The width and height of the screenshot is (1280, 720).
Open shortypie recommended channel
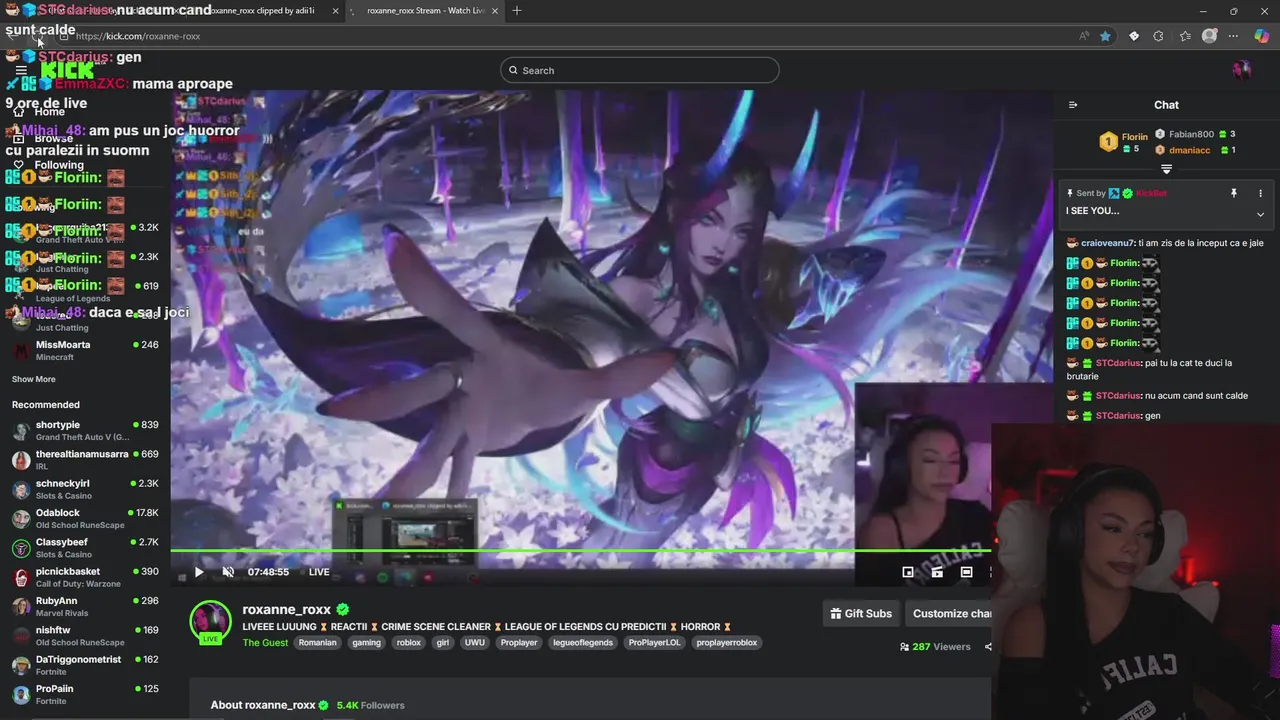click(85, 431)
